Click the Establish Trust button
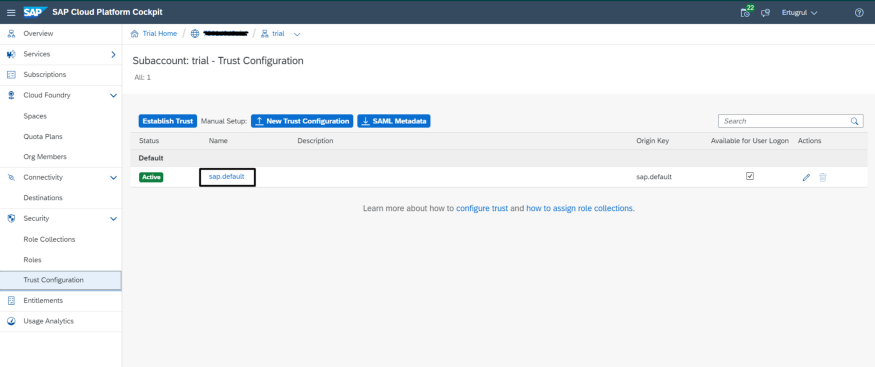This screenshot has width=875, height=367. point(167,121)
